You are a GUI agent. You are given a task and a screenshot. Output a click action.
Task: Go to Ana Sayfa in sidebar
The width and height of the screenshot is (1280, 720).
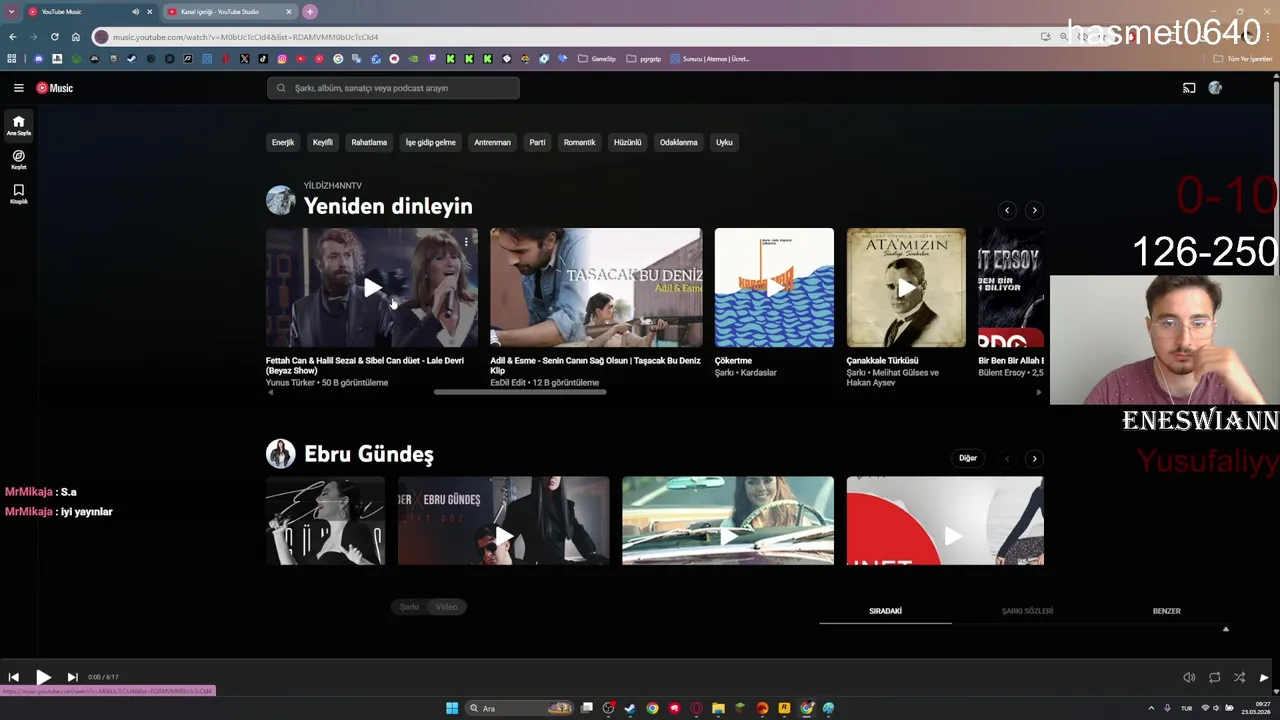pos(18,126)
